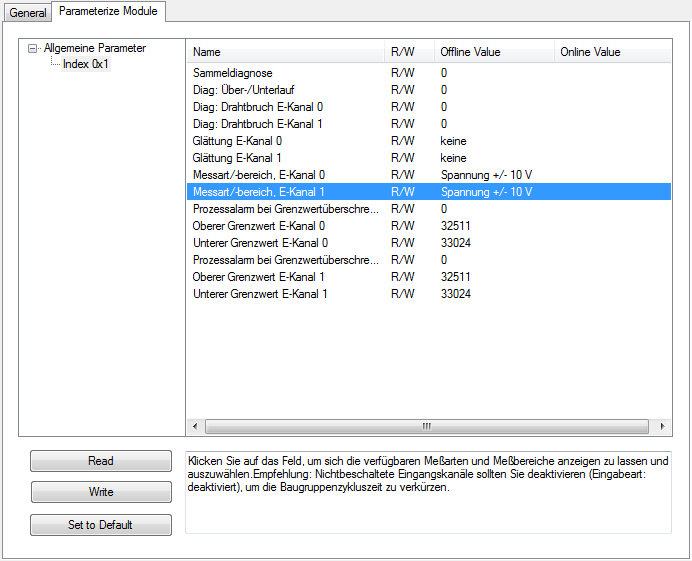Collapse the Allgemeine Parameter tree node

point(32,48)
